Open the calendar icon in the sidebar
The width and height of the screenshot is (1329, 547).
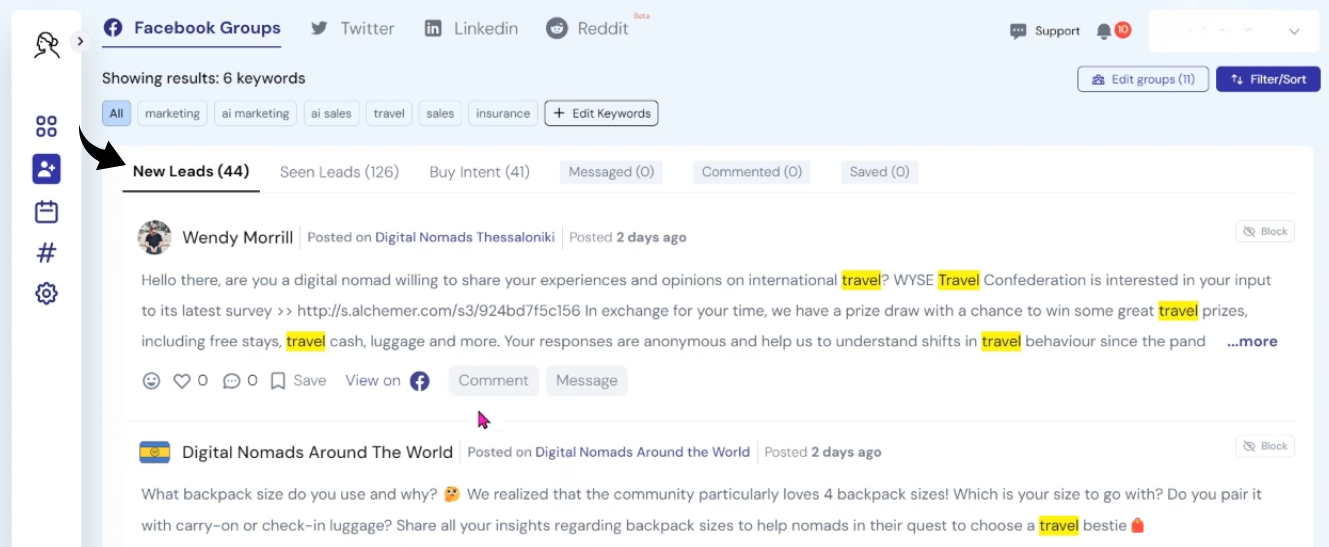(x=46, y=211)
